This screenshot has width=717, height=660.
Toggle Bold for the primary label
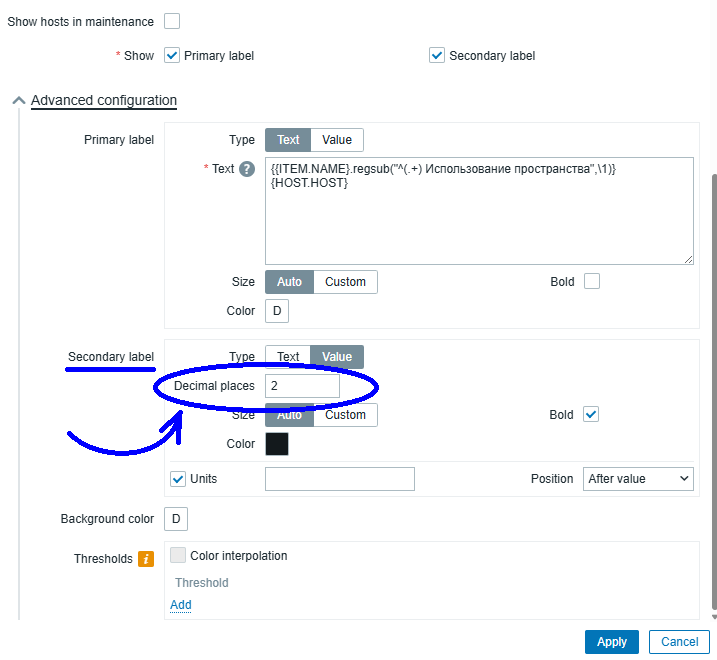pyautogui.click(x=592, y=282)
